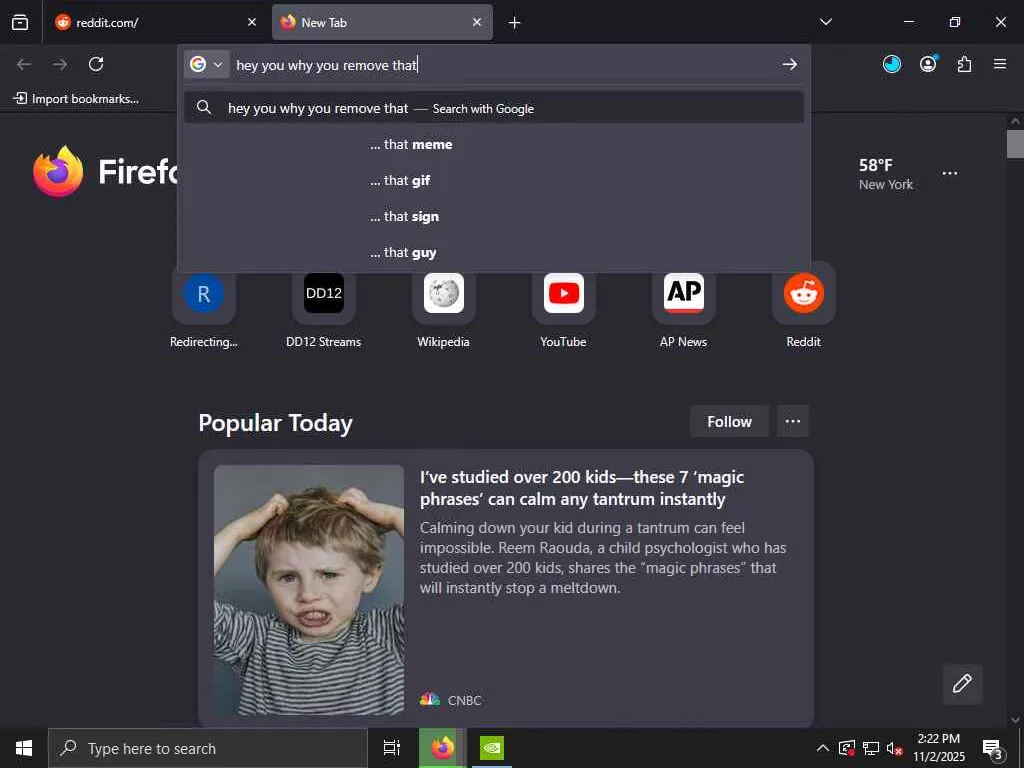Select Search with Google suggestion row
This screenshot has height=768, width=1024.
tap(494, 108)
